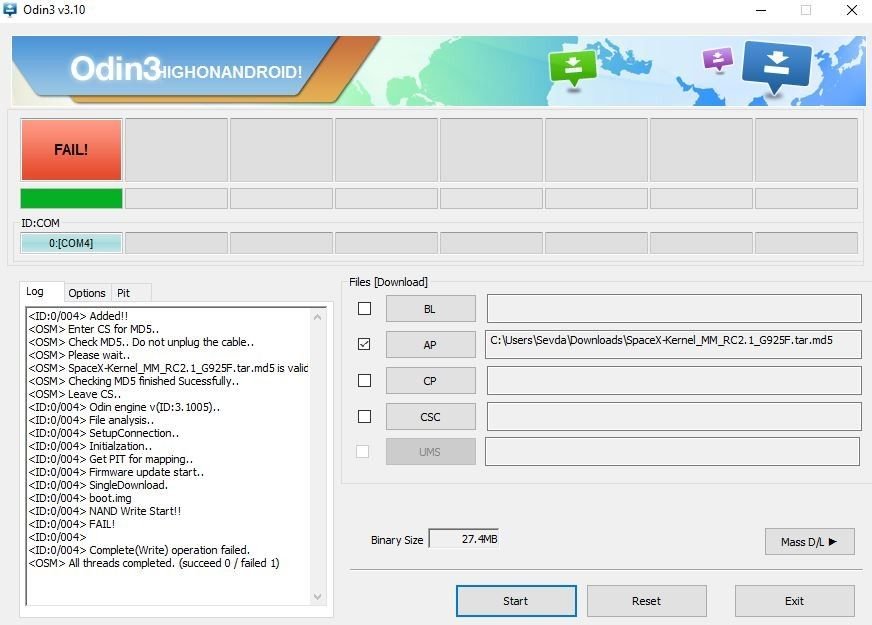Click "Checking MD5 finished Sucessfully.." log line
Screen dimensions: 872x625
coord(133,381)
